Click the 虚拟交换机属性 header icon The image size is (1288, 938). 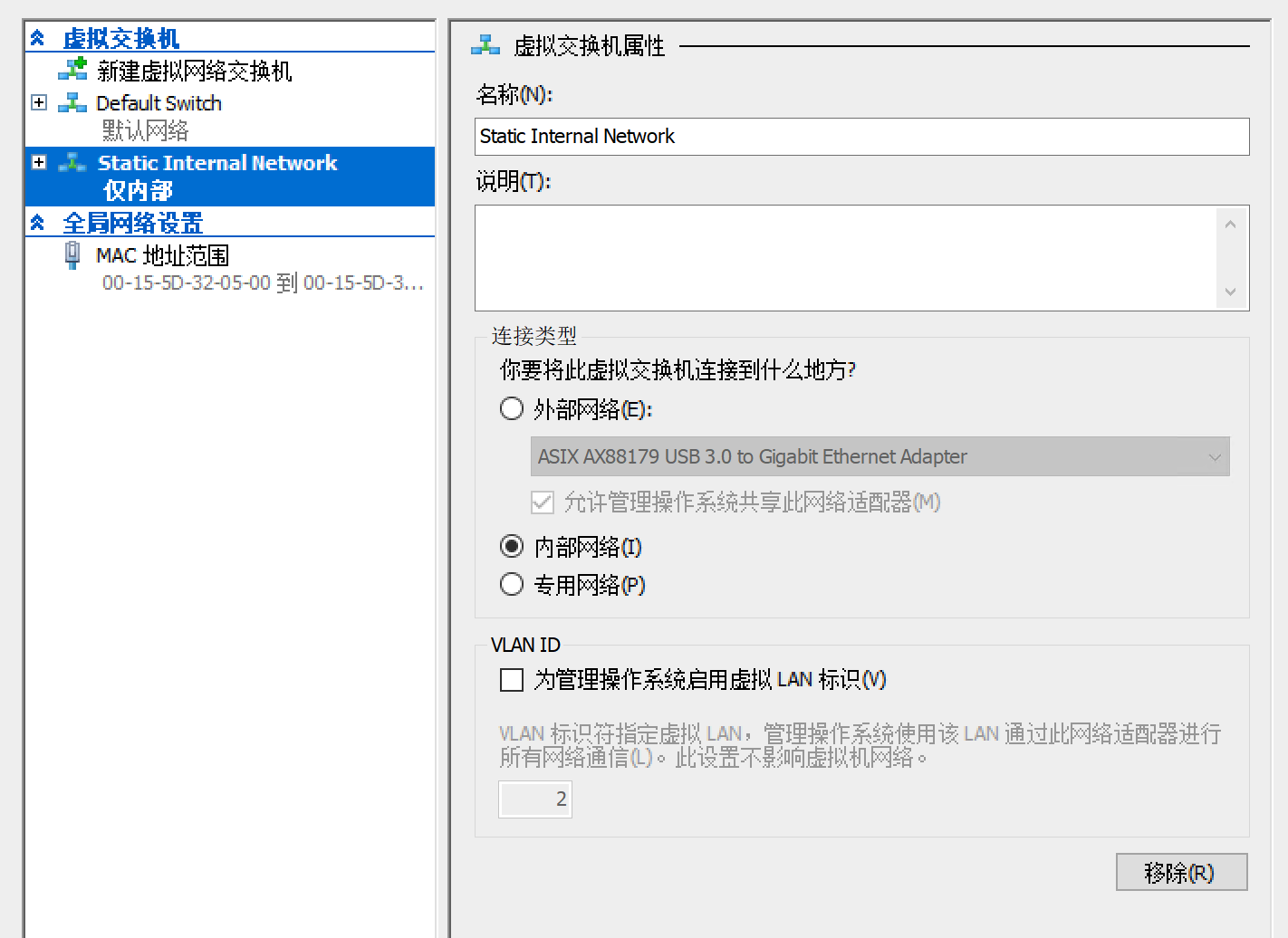pyautogui.click(x=485, y=44)
